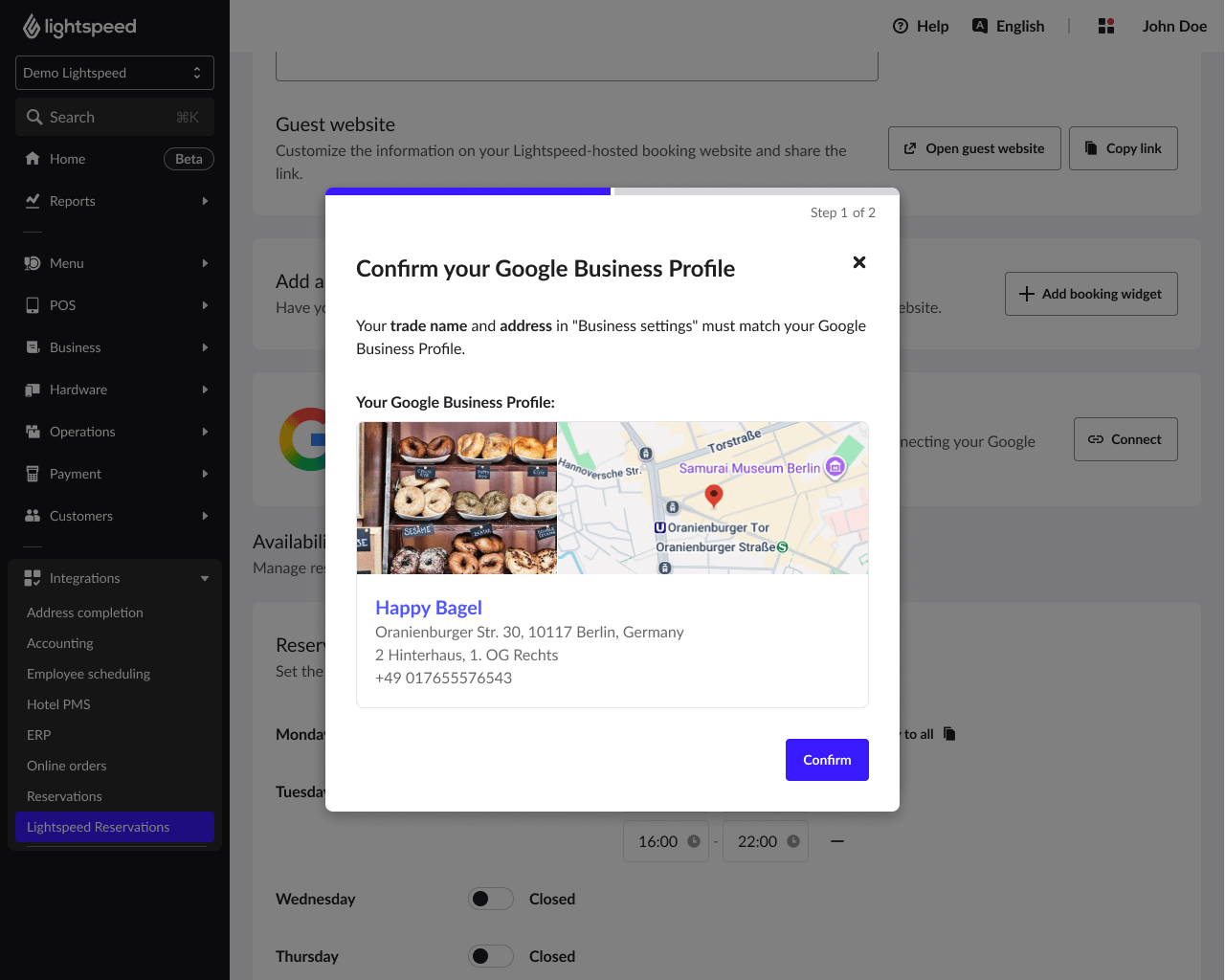Image resolution: width=1225 pixels, height=980 pixels.
Task: Click the 16:00 start time field
Action: [x=666, y=841]
